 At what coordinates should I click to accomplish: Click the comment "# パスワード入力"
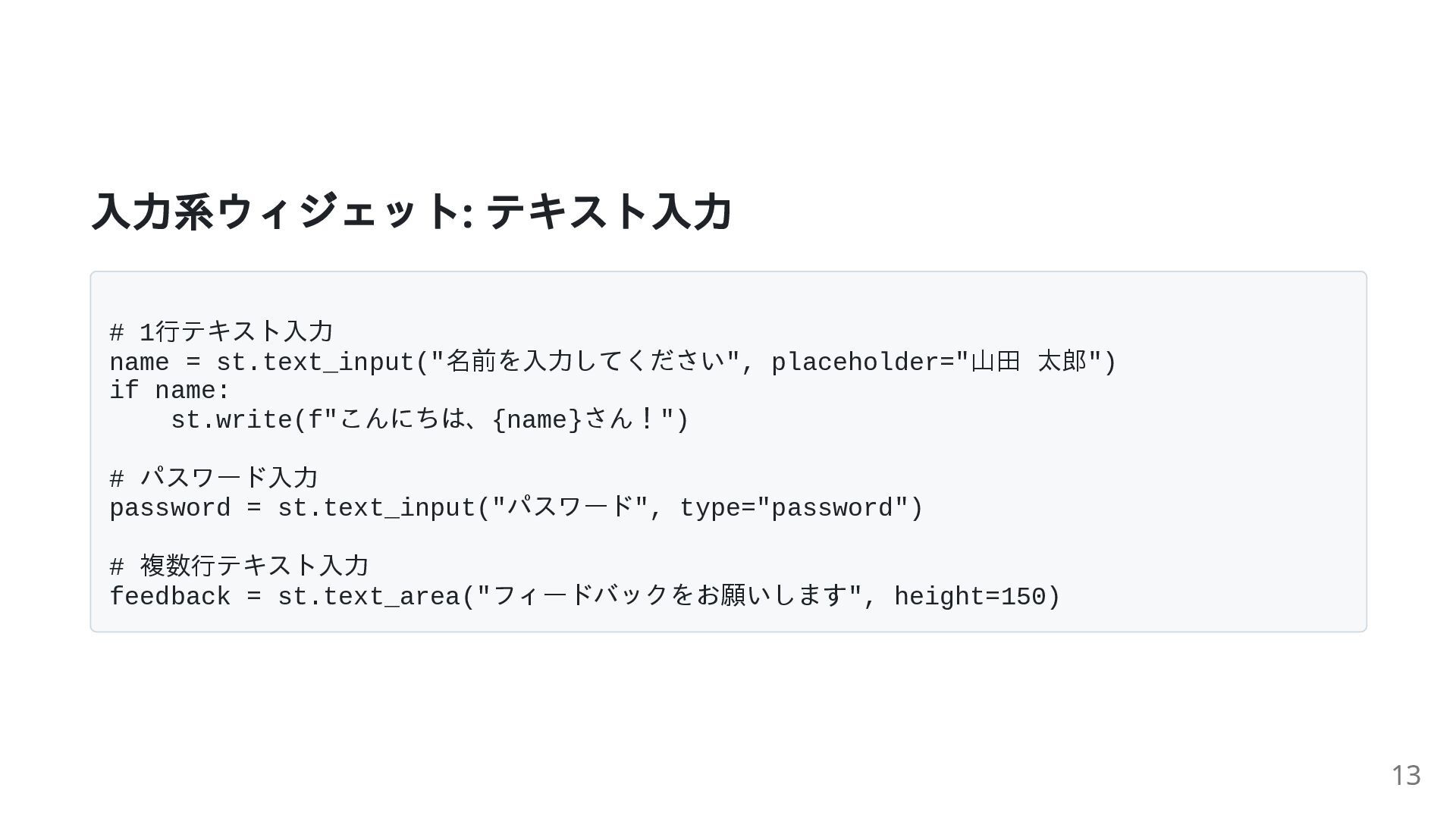click(214, 479)
